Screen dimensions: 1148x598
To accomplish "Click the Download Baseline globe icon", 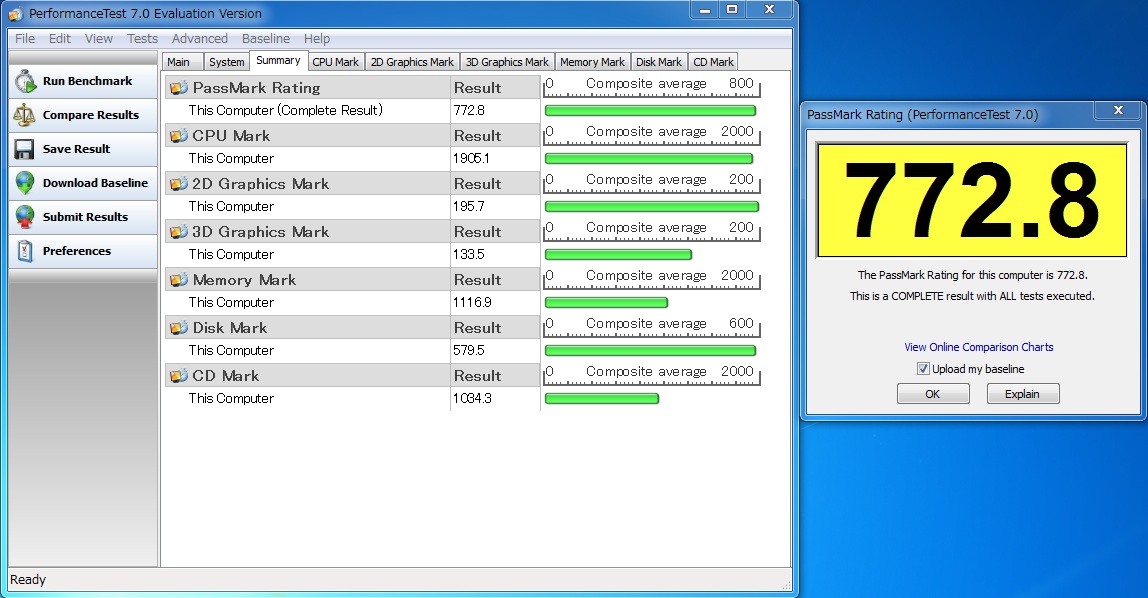I will (x=25, y=183).
